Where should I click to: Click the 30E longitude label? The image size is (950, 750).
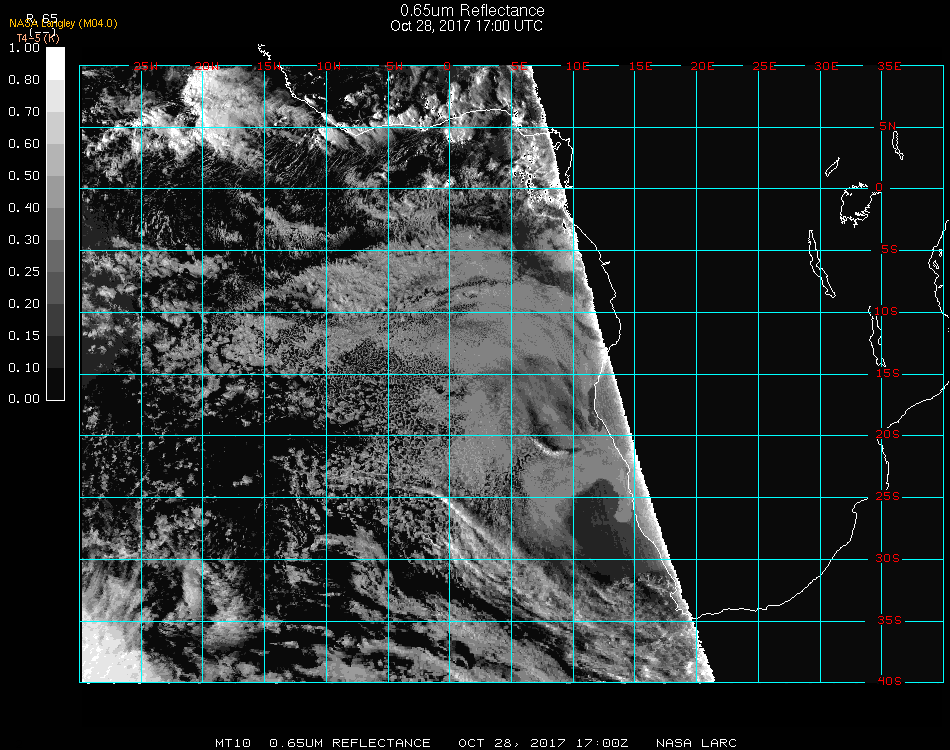[826, 66]
